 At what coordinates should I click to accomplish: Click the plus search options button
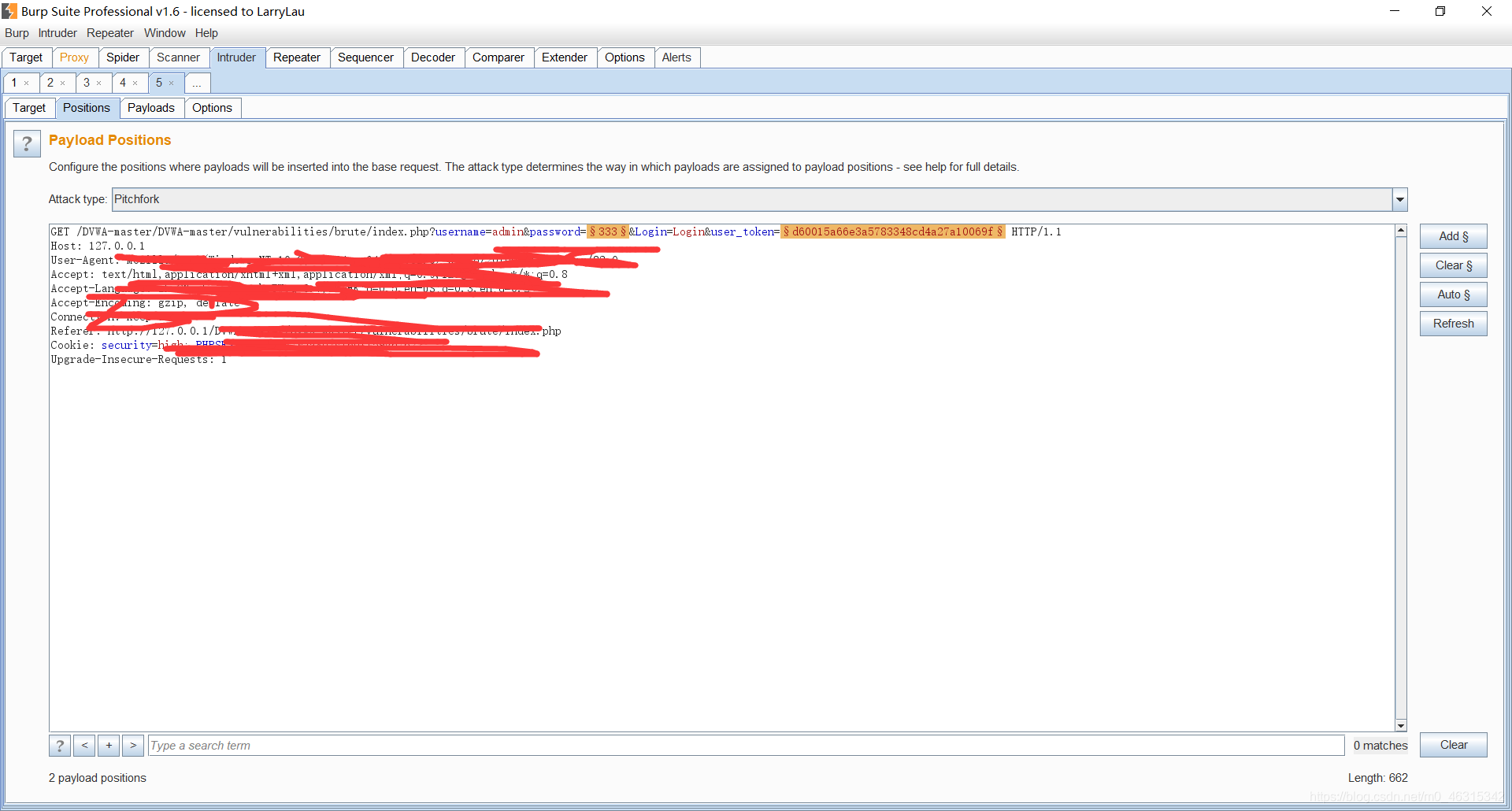[x=109, y=746]
